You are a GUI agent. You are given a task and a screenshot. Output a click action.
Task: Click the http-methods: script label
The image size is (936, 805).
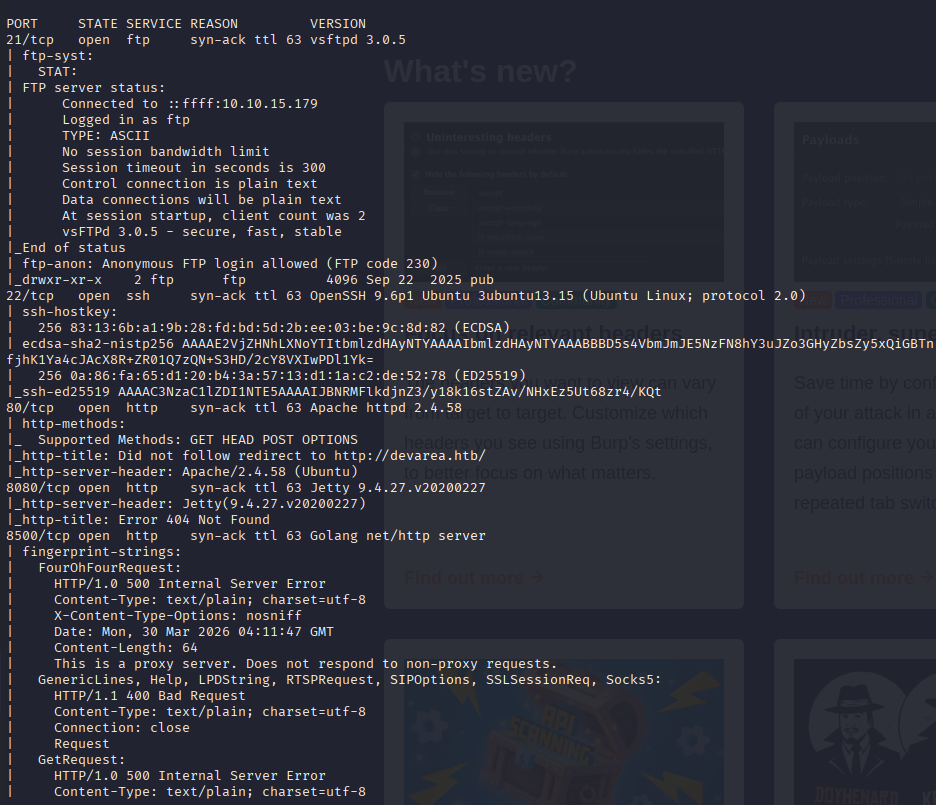[74, 424]
